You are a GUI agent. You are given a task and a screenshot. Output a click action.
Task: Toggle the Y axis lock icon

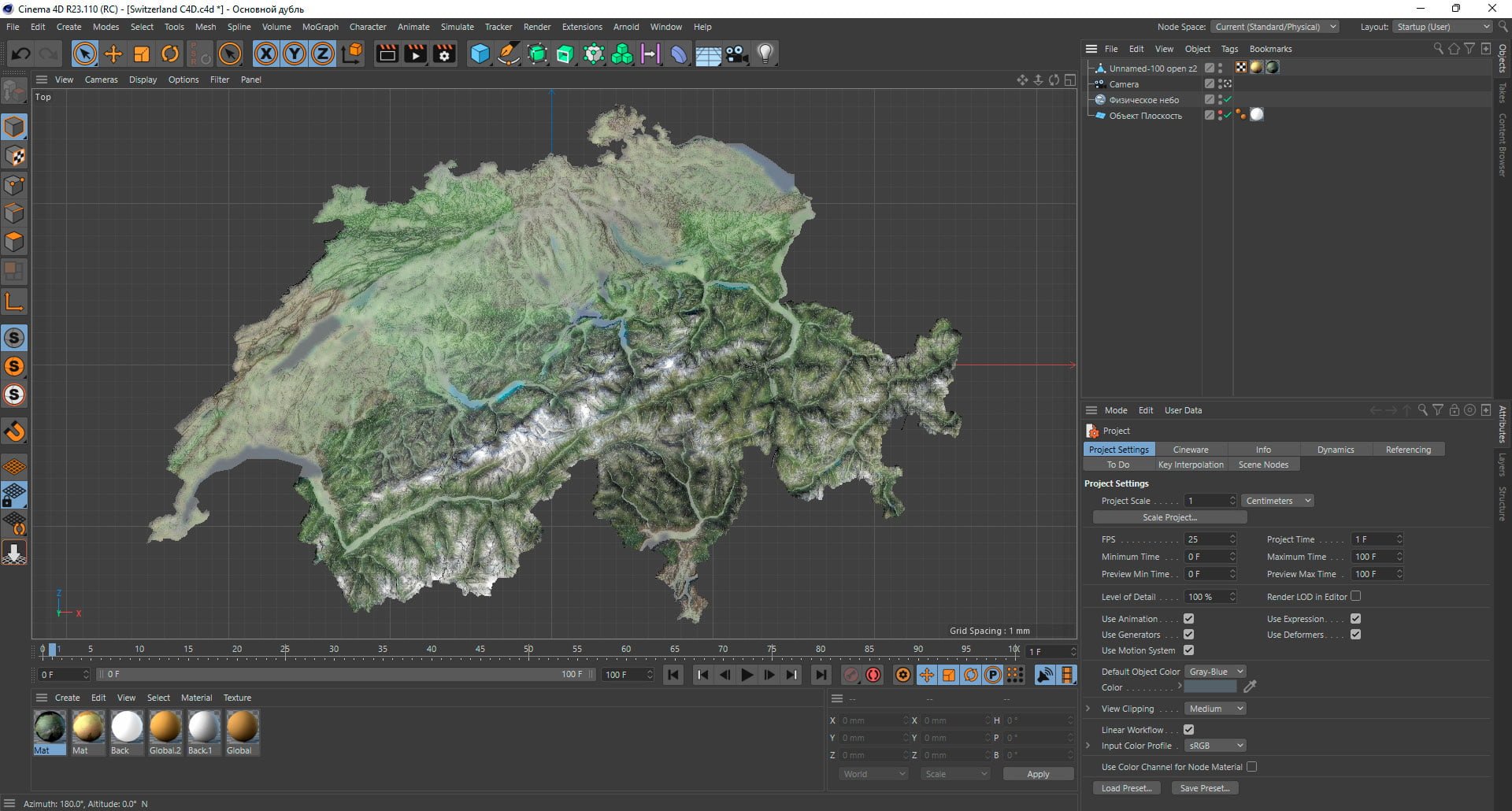[x=295, y=54]
